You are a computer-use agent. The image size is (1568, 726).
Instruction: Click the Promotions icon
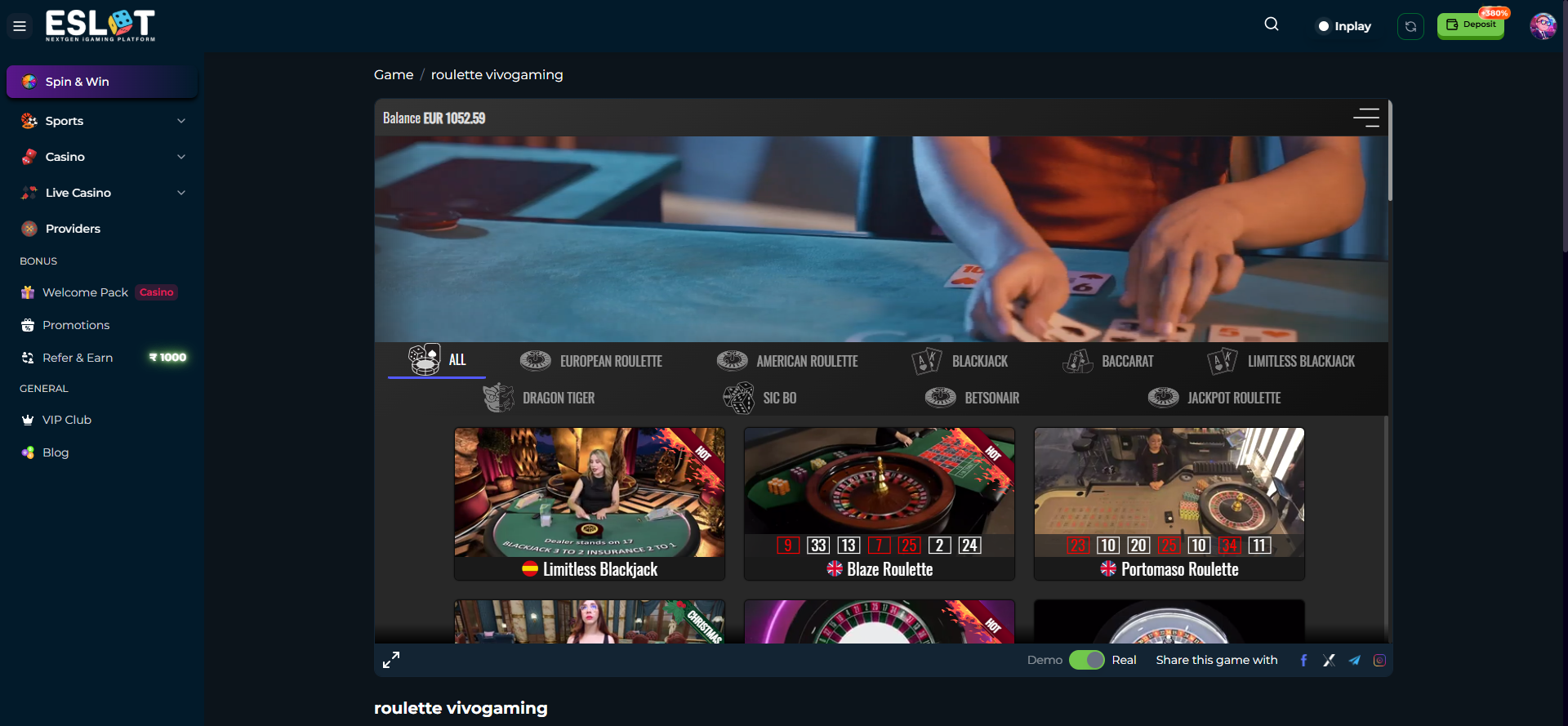click(x=28, y=325)
